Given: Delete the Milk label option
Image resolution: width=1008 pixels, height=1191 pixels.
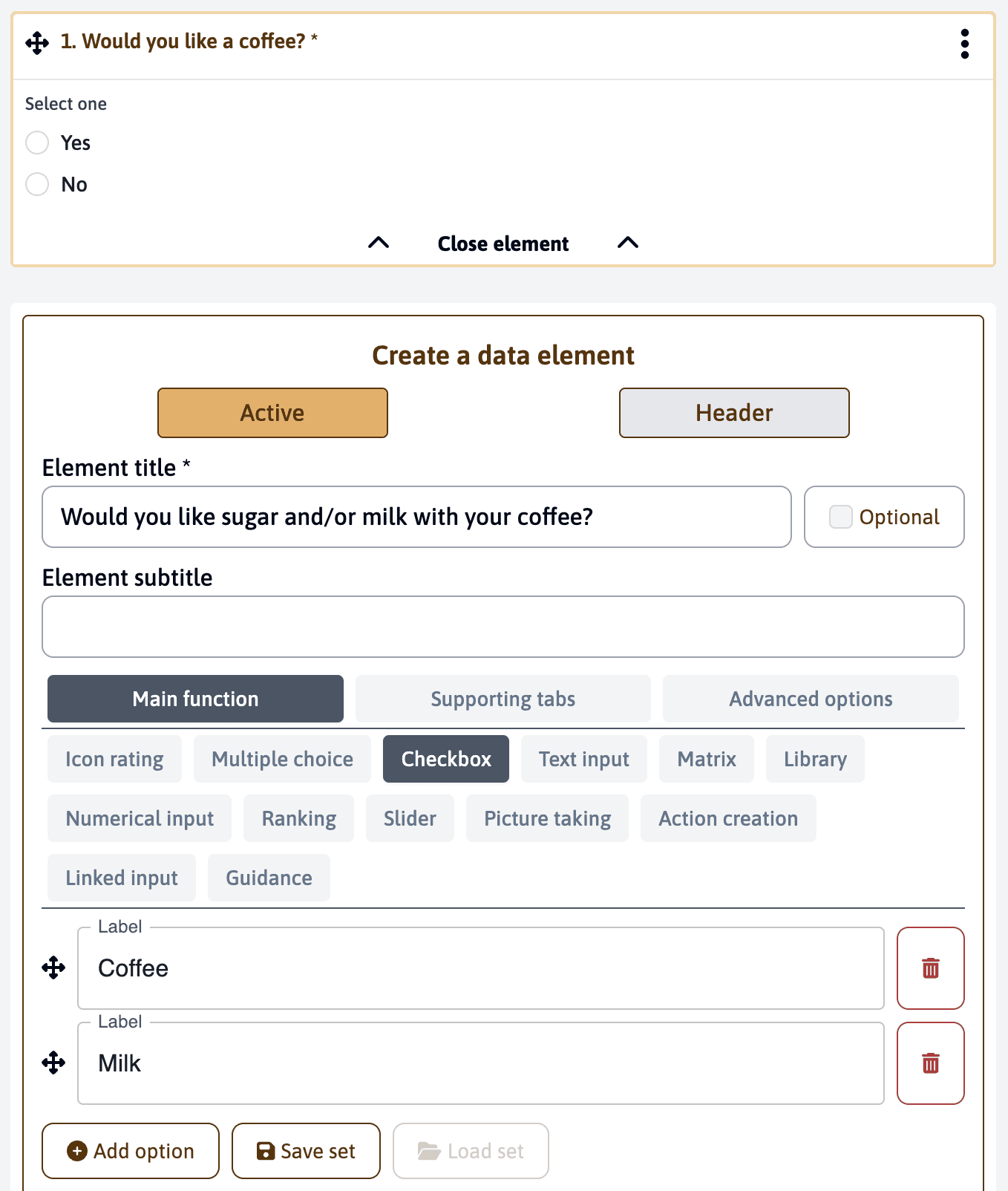Looking at the screenshot, I should pyautogui.click(x=930, y=1063).
